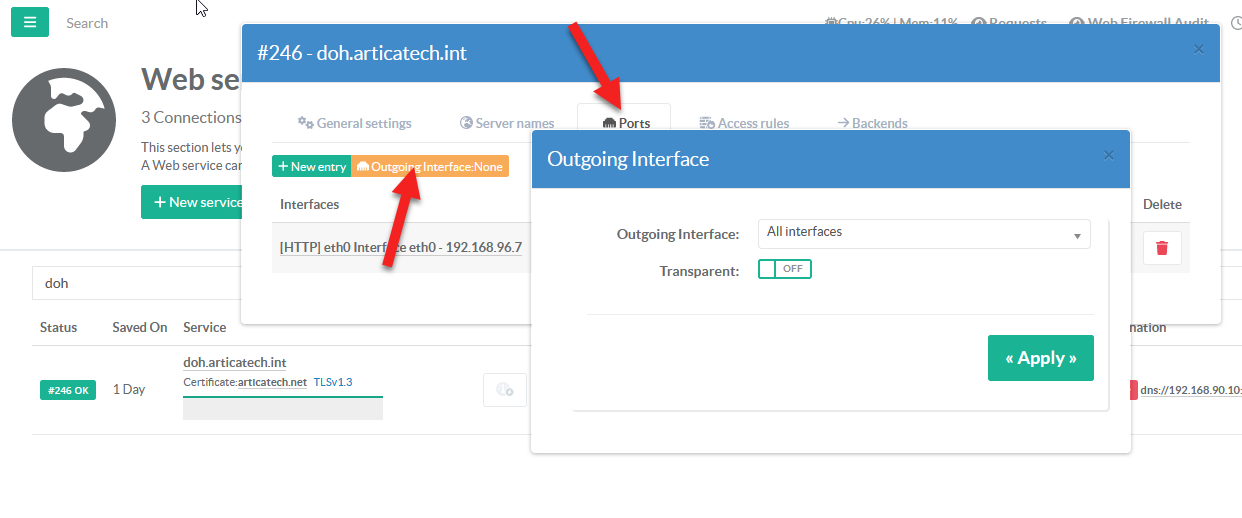Open the hamburger menu button
The height and width of the screenshot is (518, 1242).
(30, 22)
